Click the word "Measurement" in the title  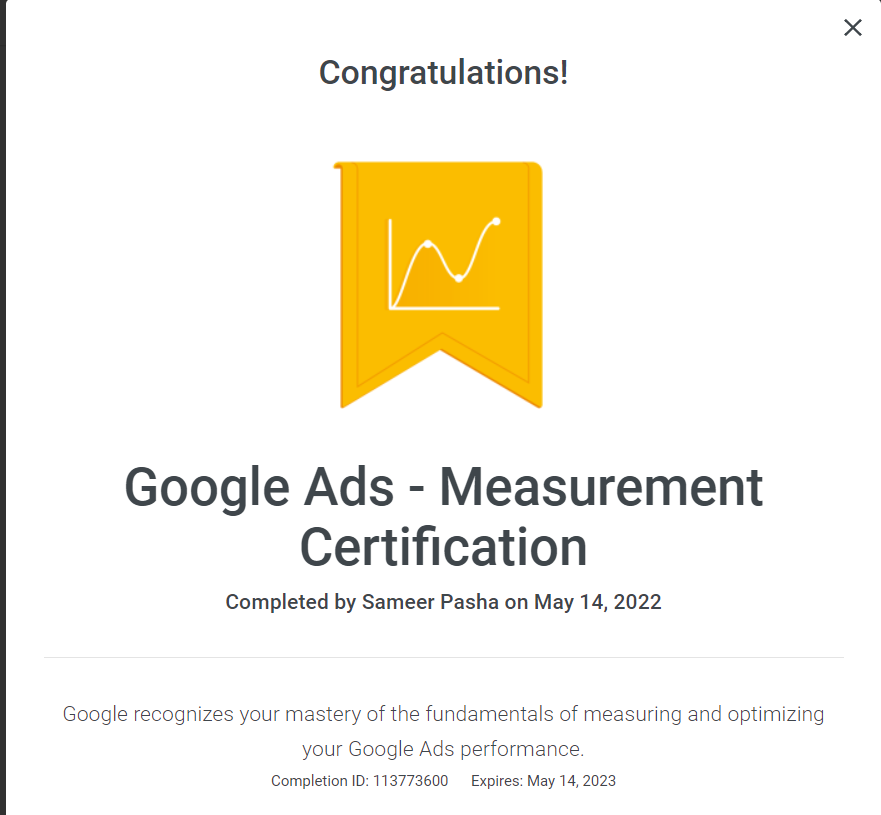point(601,489)
